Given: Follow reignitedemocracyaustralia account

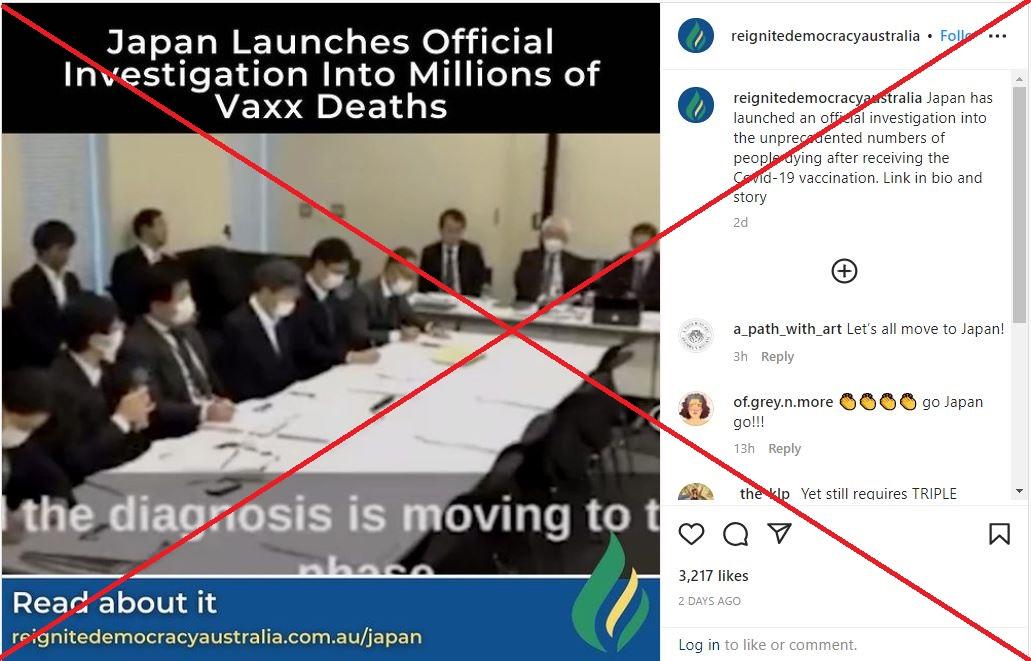Looking at the screenshot, I should (957, 36).
